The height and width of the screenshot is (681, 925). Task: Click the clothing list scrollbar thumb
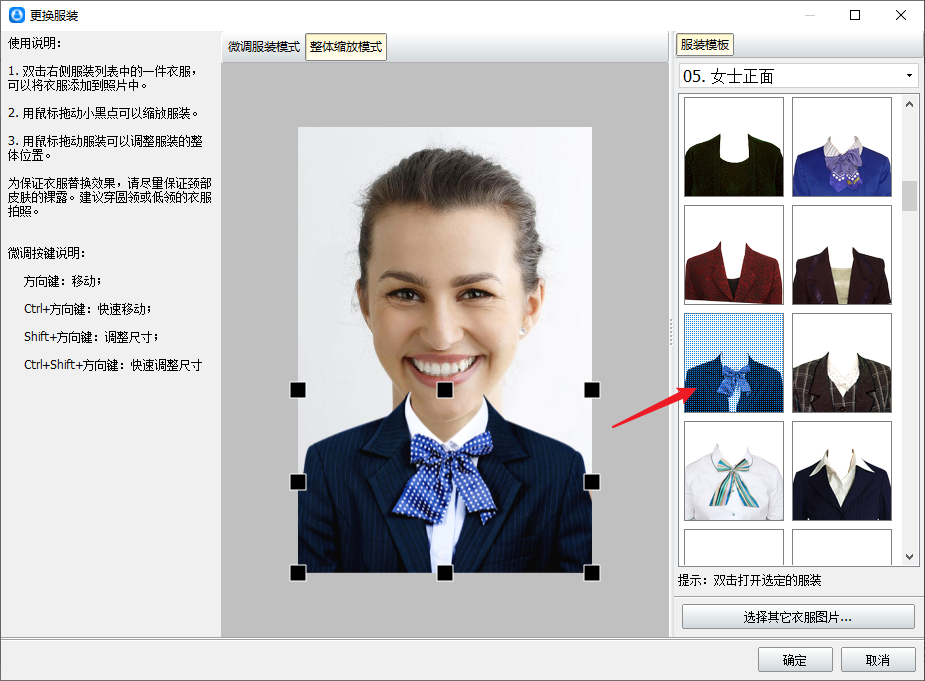[909, 196]
